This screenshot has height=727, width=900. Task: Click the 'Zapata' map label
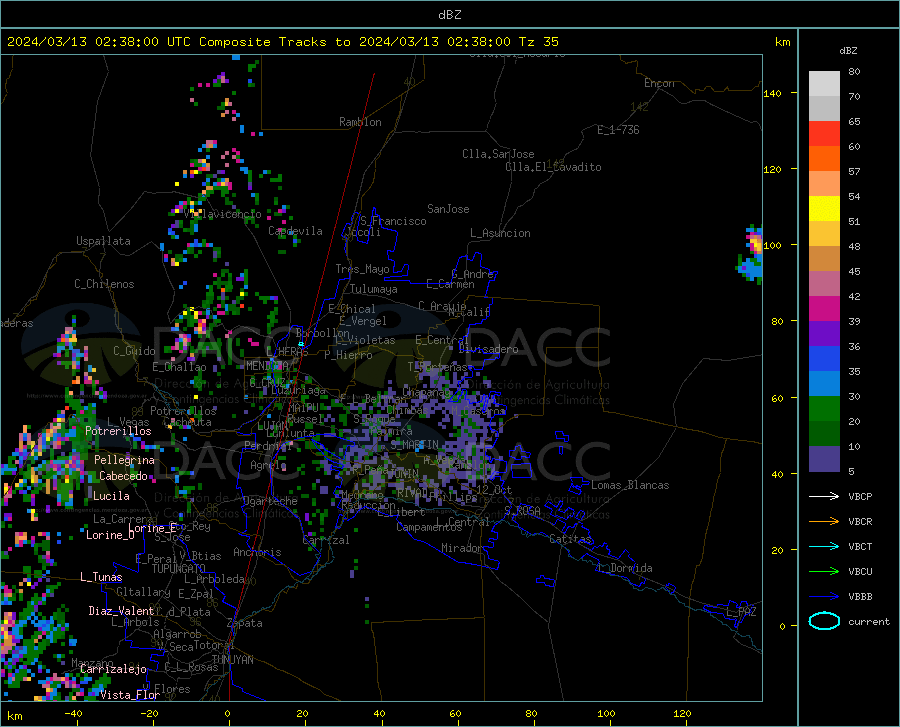245,623
